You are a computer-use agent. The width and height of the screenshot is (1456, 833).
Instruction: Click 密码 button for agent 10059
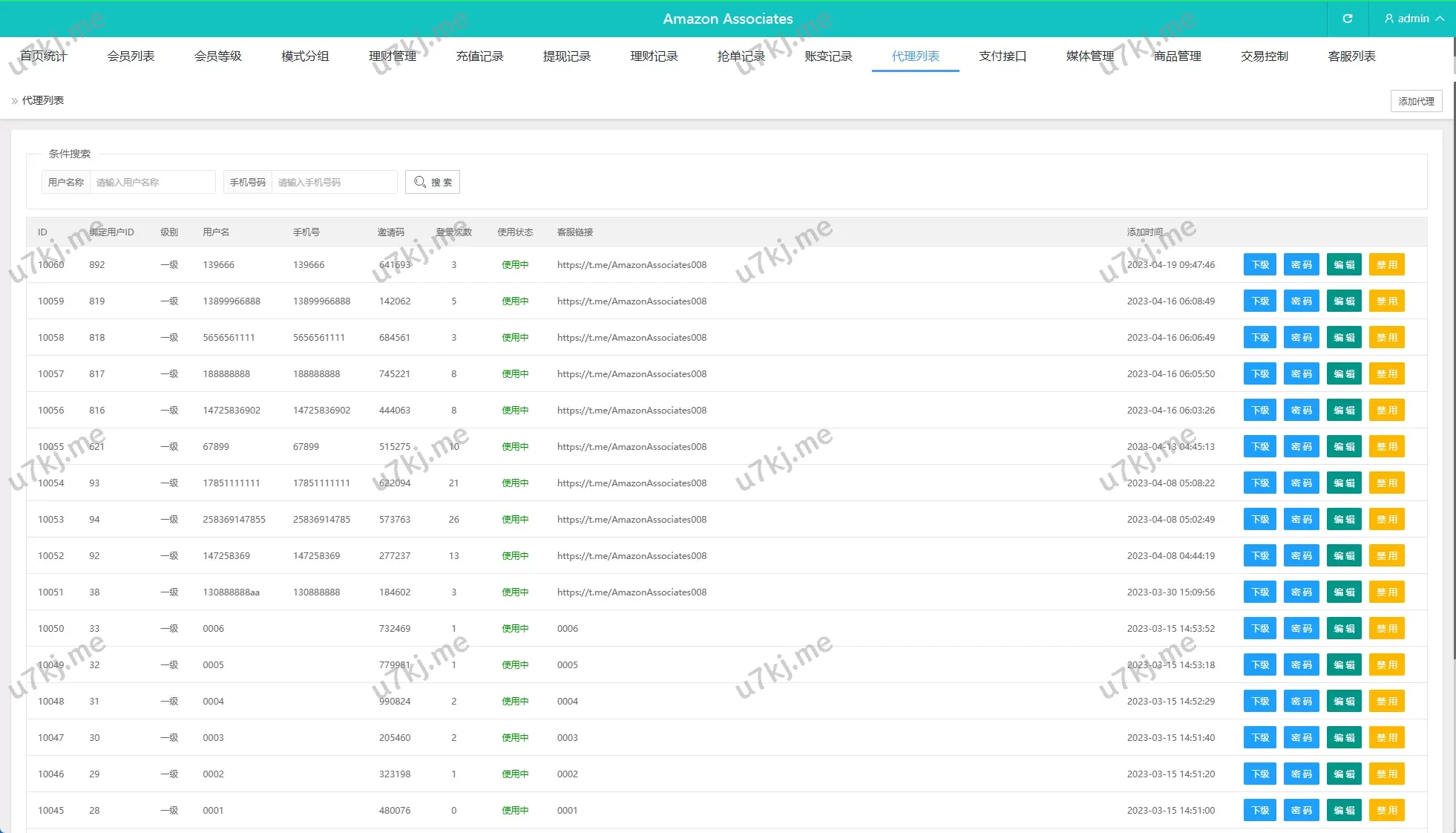pos(1301,301)
